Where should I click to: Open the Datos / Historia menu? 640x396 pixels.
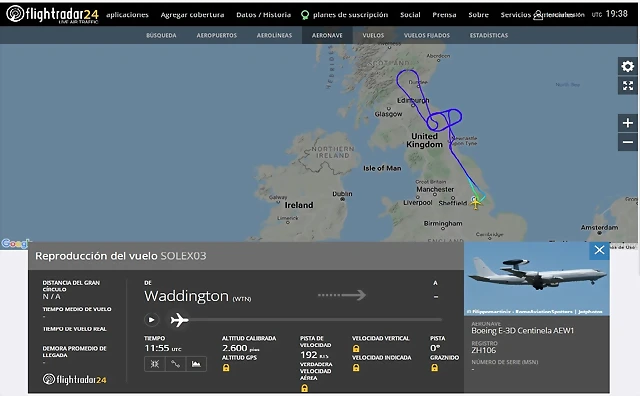click(x=264, y=15)
